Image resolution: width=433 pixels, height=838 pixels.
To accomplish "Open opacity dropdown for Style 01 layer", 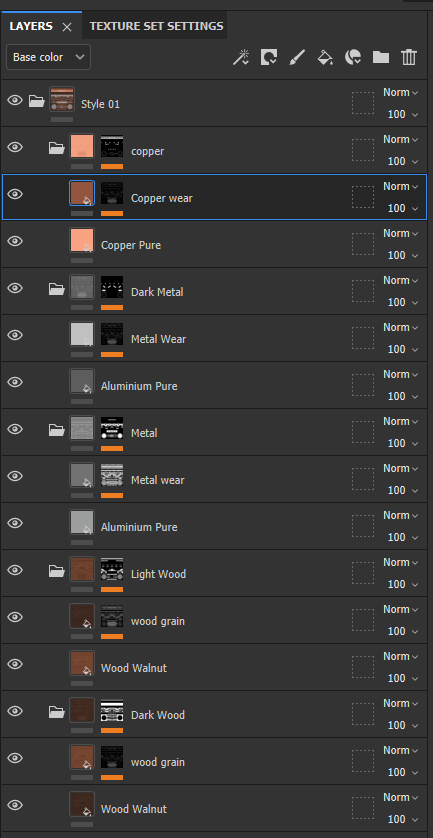I will pyautogui.click(x=404, y=114).
